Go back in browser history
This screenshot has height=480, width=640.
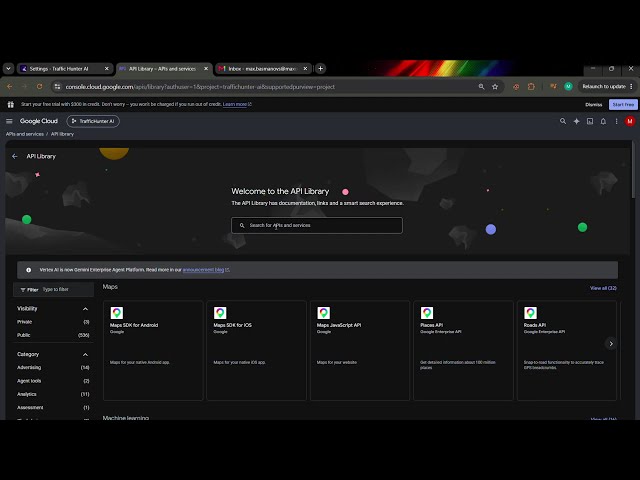point(9,87)
